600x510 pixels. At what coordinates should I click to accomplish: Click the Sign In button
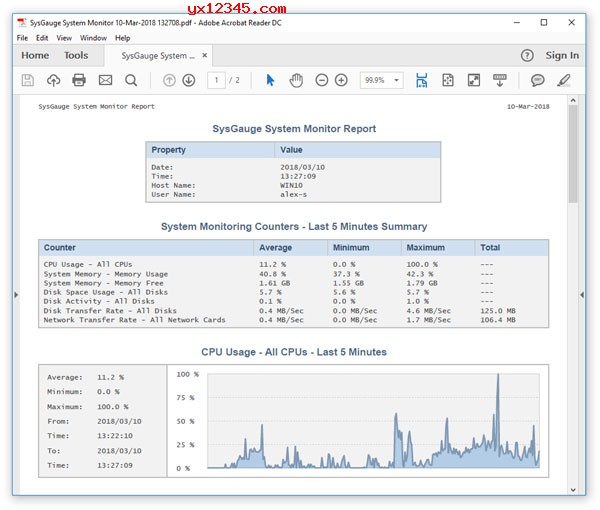562,55
